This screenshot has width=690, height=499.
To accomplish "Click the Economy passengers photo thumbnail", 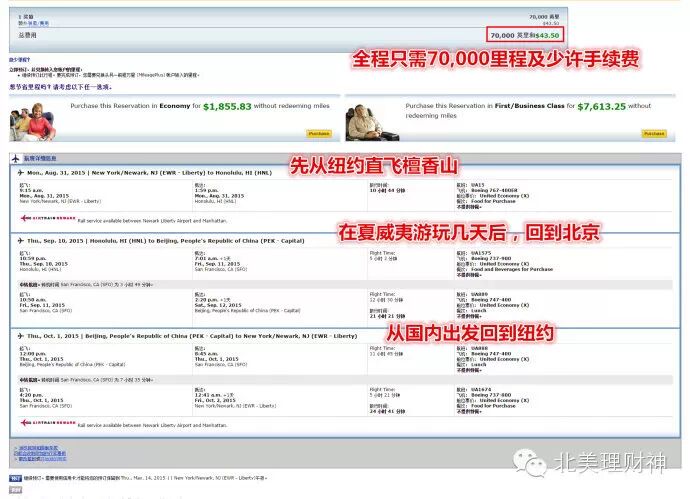I will pyautogui.click(x=33, y=122).
